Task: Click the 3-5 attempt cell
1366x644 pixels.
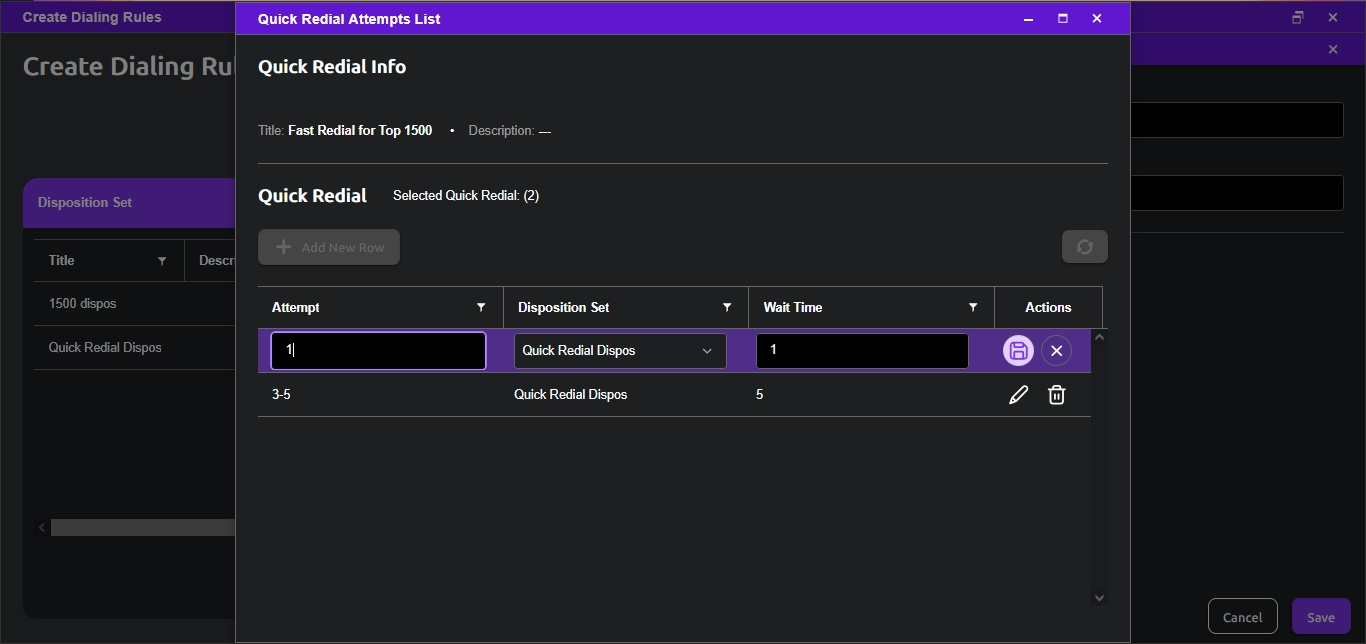Action: 281,395
